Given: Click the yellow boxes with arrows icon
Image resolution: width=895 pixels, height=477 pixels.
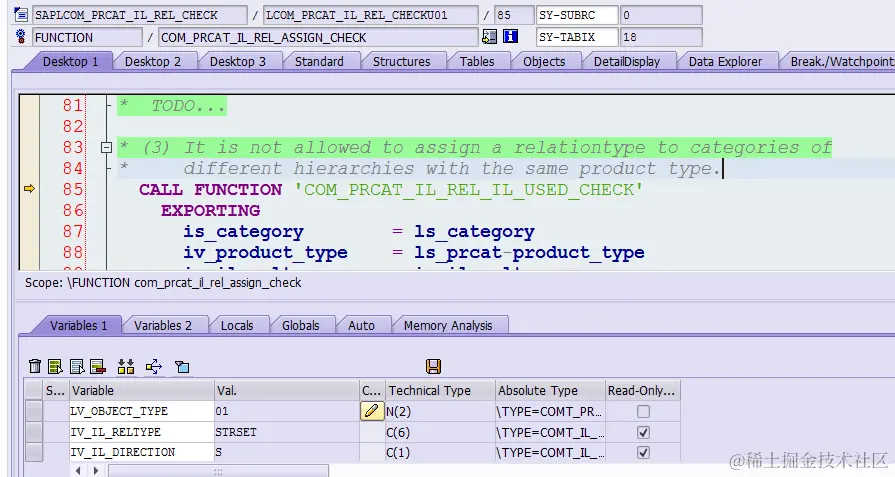Looking at the screenshot, I should coord(126,366).
